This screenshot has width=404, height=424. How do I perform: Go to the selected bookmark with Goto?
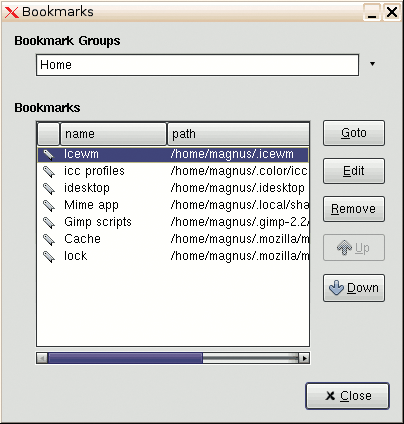354,133
